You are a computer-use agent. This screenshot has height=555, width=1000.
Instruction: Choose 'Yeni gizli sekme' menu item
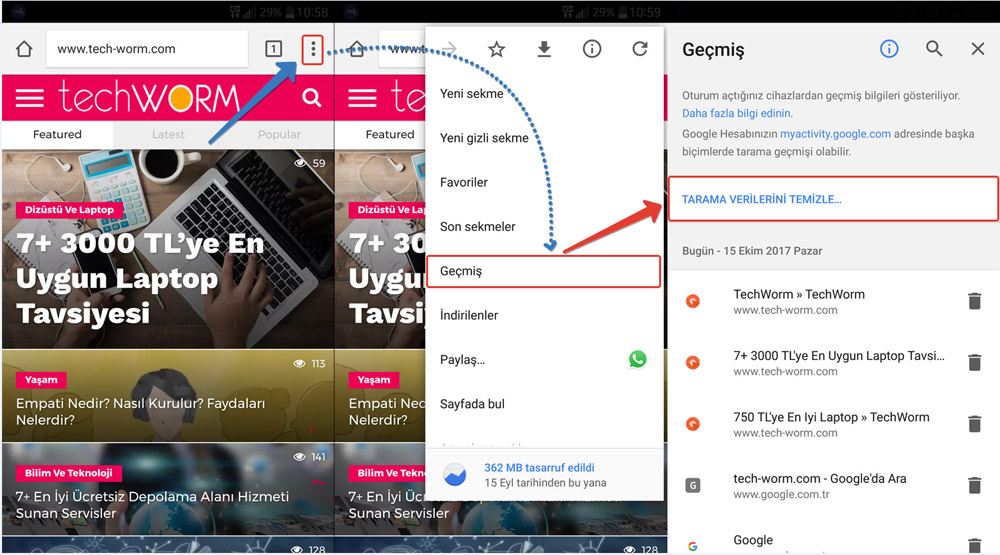(x=484, y=138)
